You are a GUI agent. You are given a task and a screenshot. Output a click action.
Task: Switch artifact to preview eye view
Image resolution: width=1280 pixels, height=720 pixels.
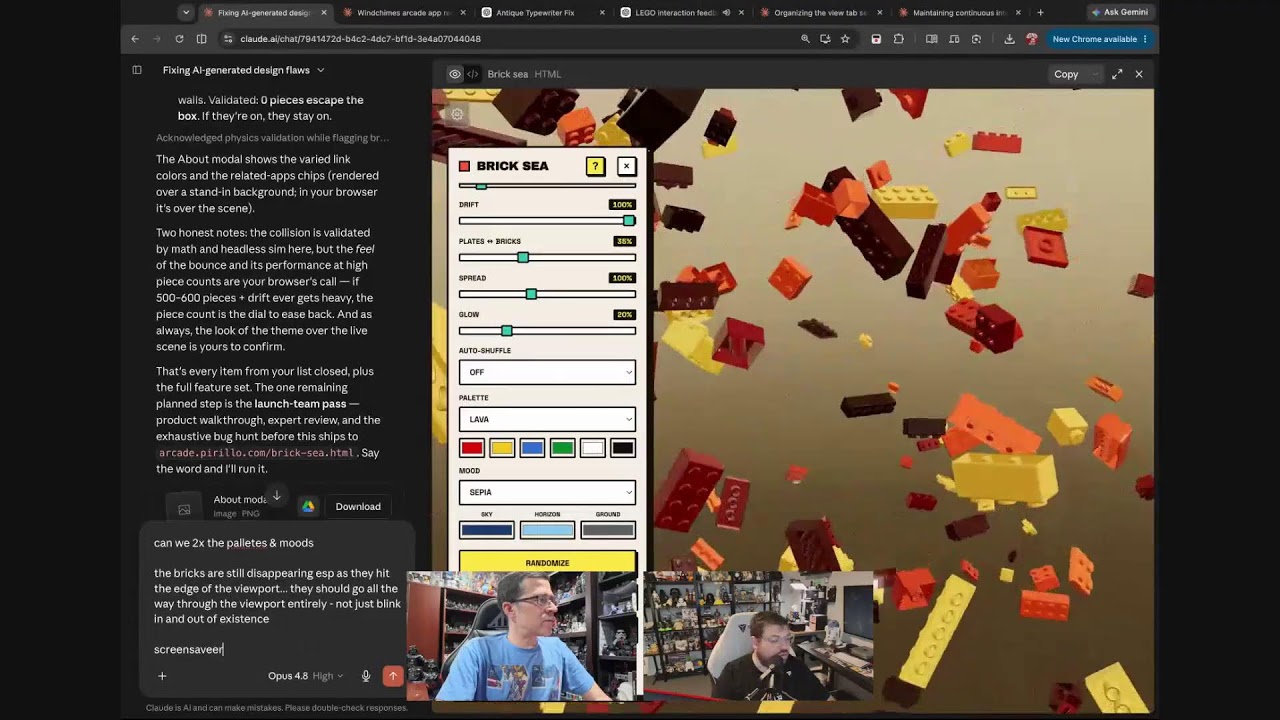455,74
